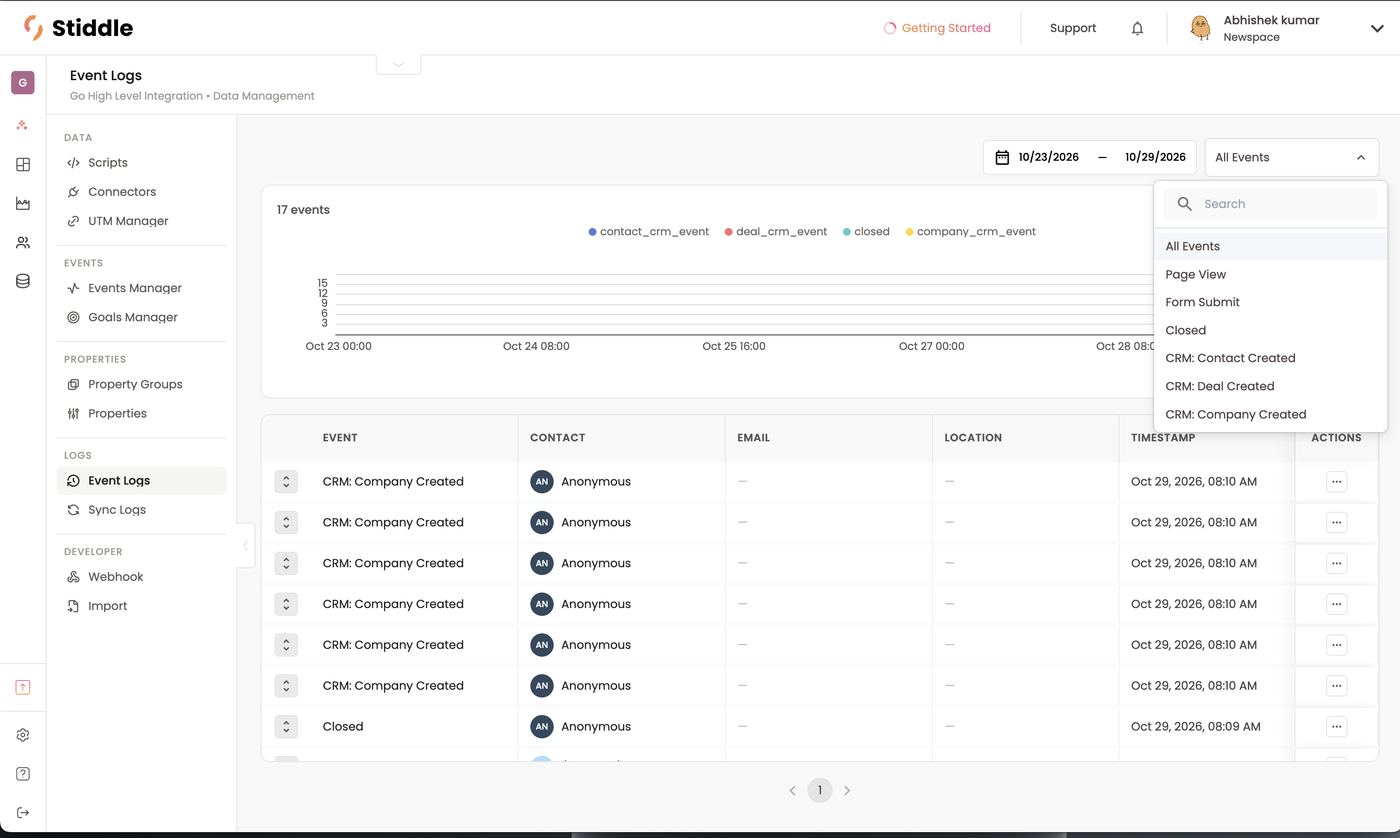Click the Stiddle logo
1400x838 pixels.
(78, 28)
